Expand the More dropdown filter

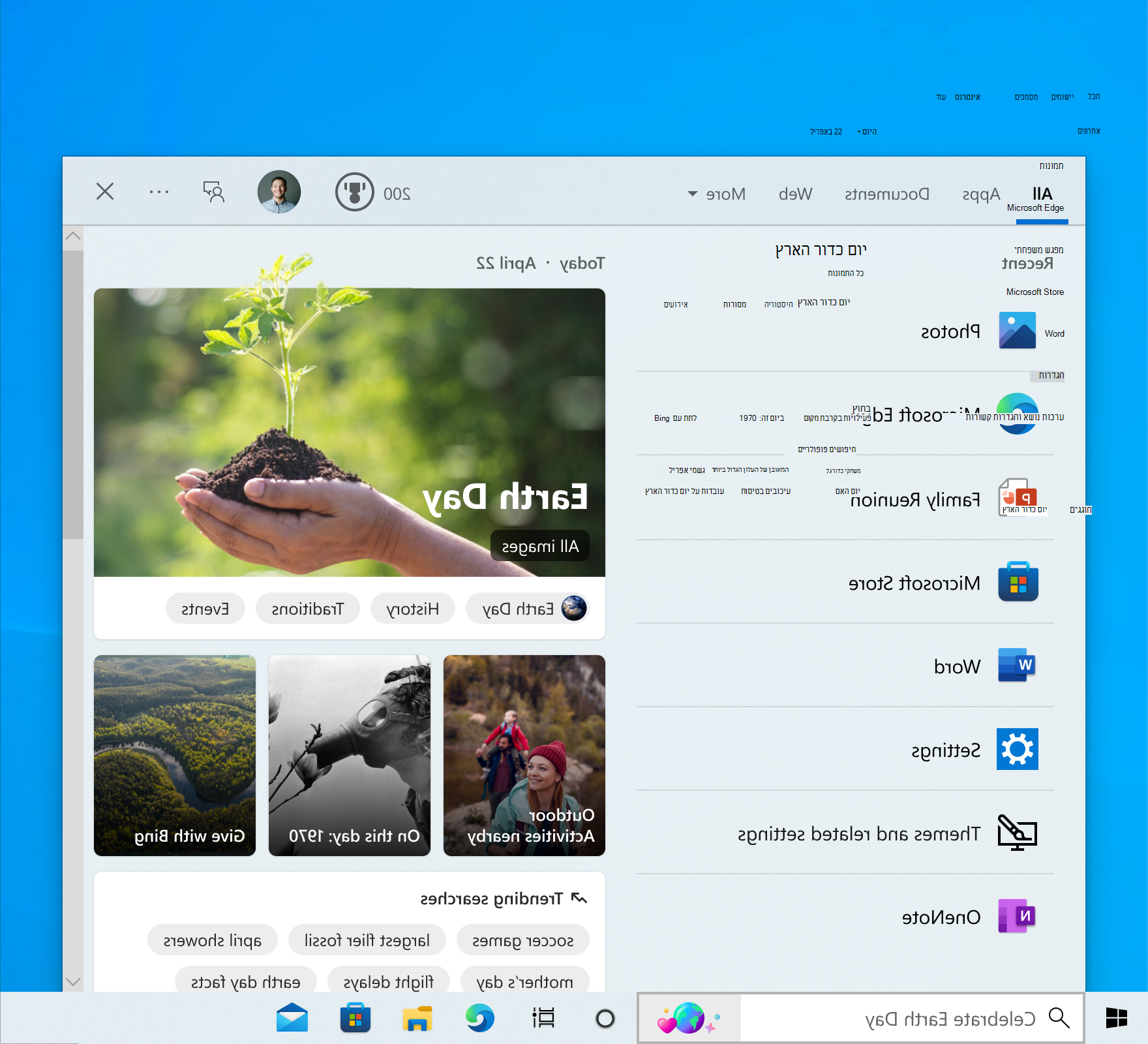717,194
